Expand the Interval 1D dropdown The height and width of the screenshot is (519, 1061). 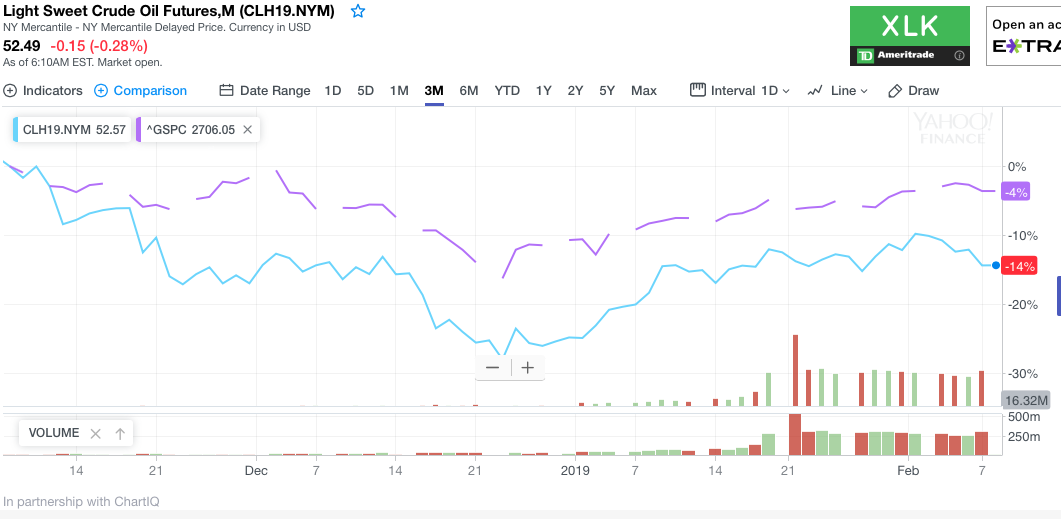(x=740, y=91)
